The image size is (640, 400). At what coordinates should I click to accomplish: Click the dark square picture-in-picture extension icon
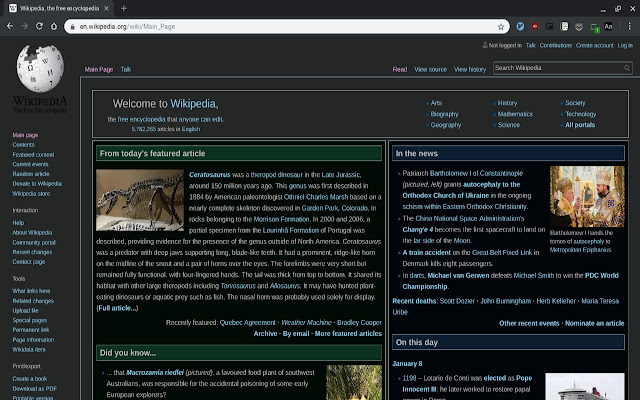pyautogui.click(x=549, y=27)
